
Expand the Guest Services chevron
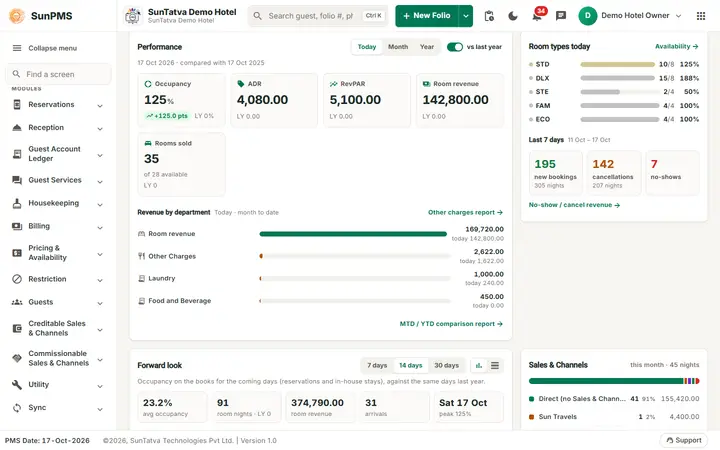(100, 182)
